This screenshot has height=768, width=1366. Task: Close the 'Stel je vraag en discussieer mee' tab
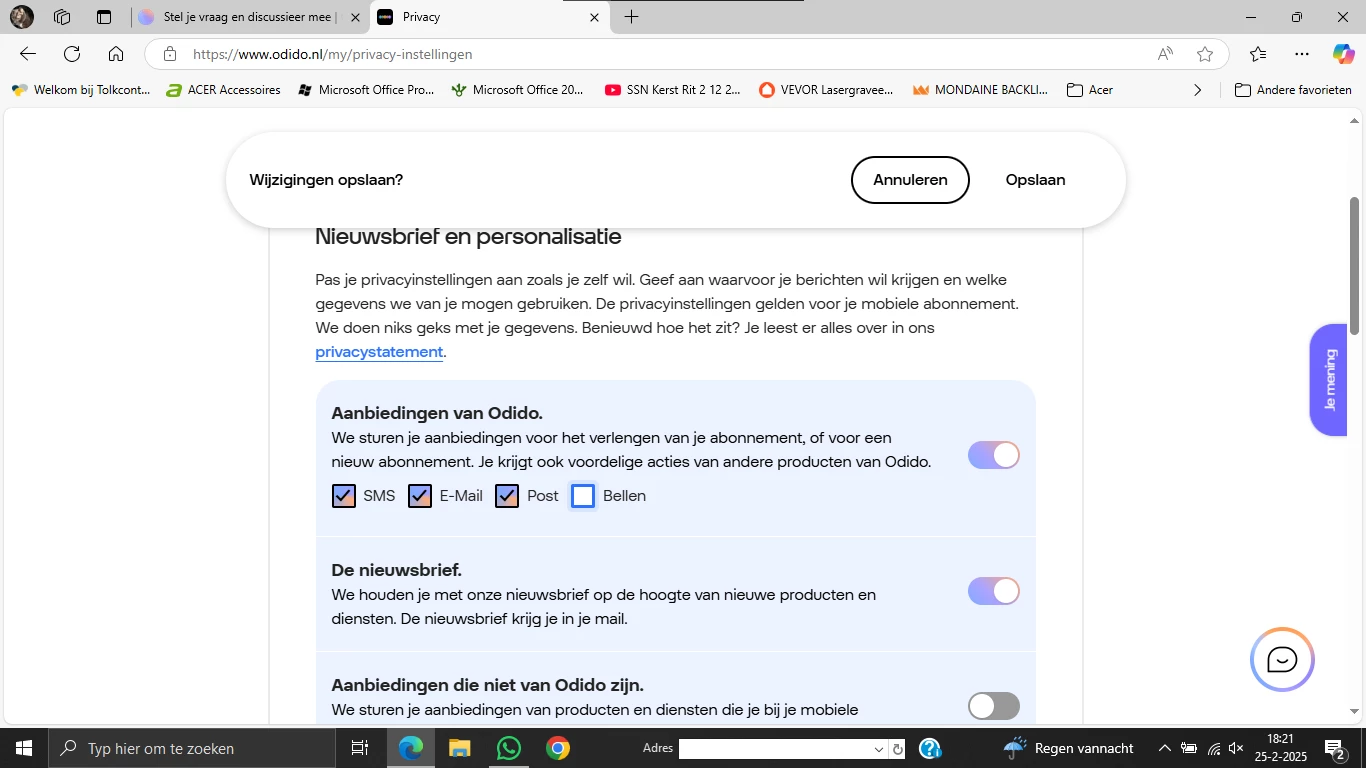point(355,17)
